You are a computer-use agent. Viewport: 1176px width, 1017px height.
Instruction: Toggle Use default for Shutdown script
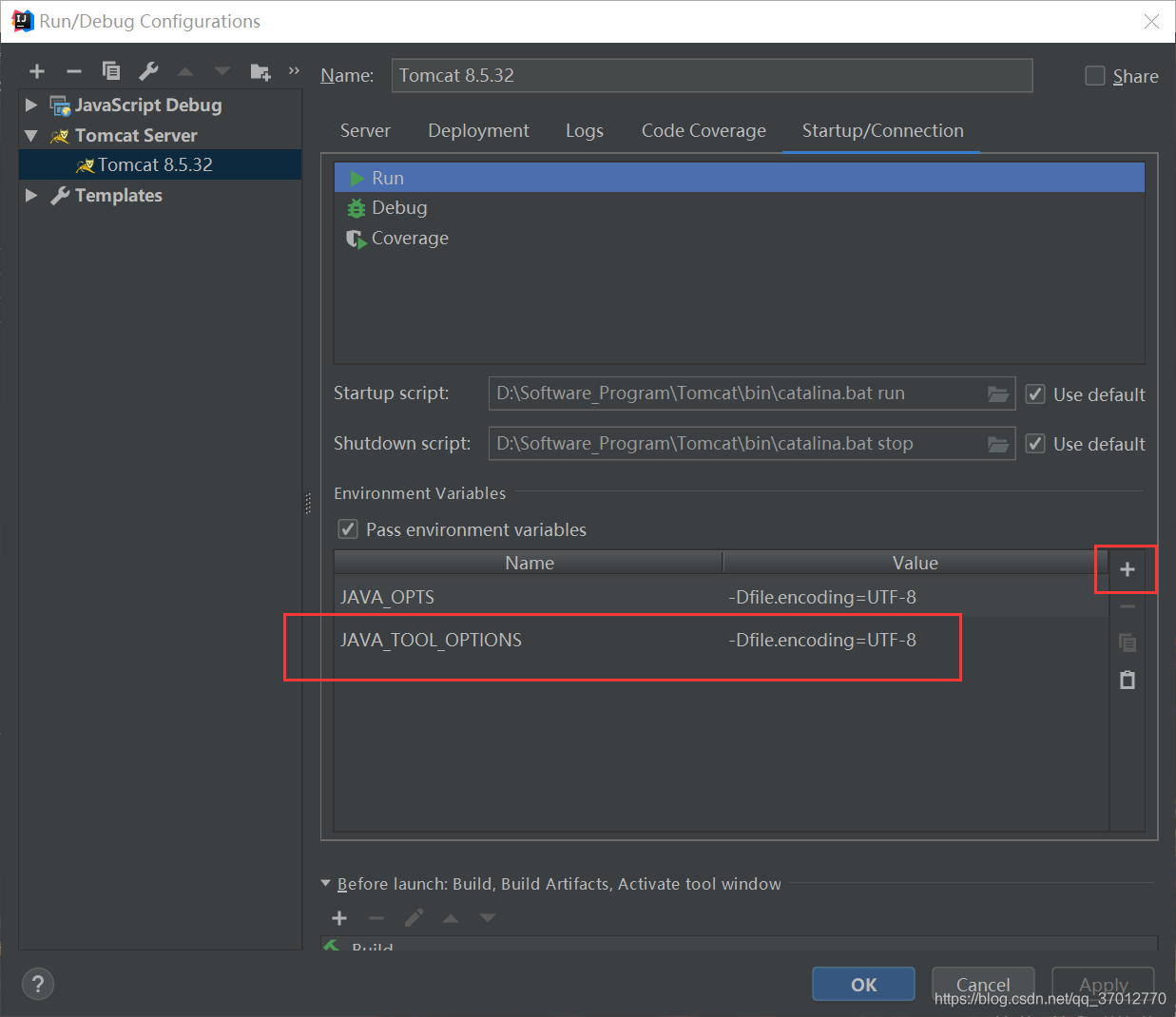(1036, 444)
